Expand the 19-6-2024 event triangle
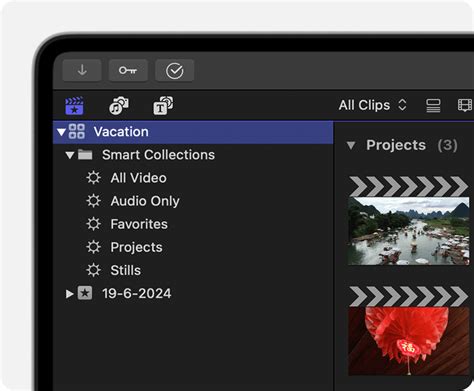The height and width of the screenshot is (391, 474). (69, 294)
